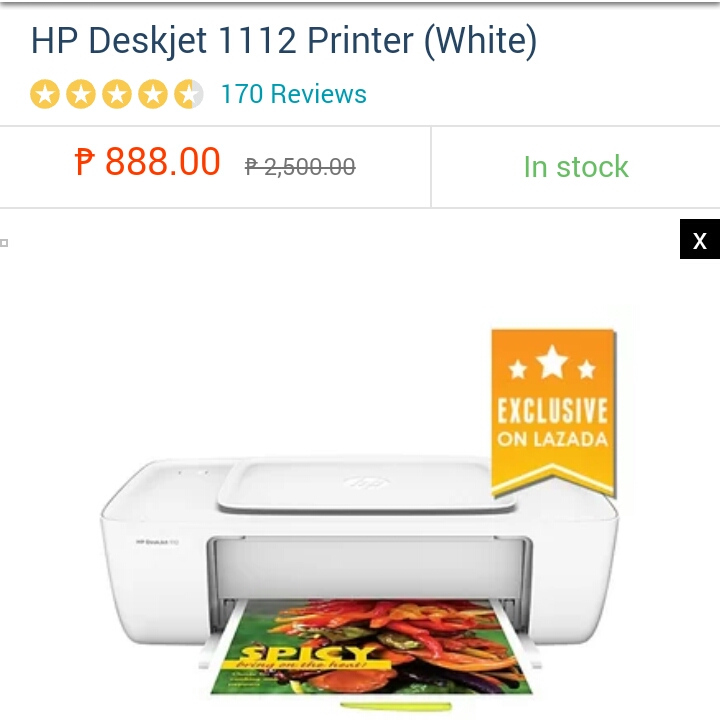This screenshot has height=720, width=720.
Task: Click the HP Deskjet label on printer body
Action: (x=157, y=542)
